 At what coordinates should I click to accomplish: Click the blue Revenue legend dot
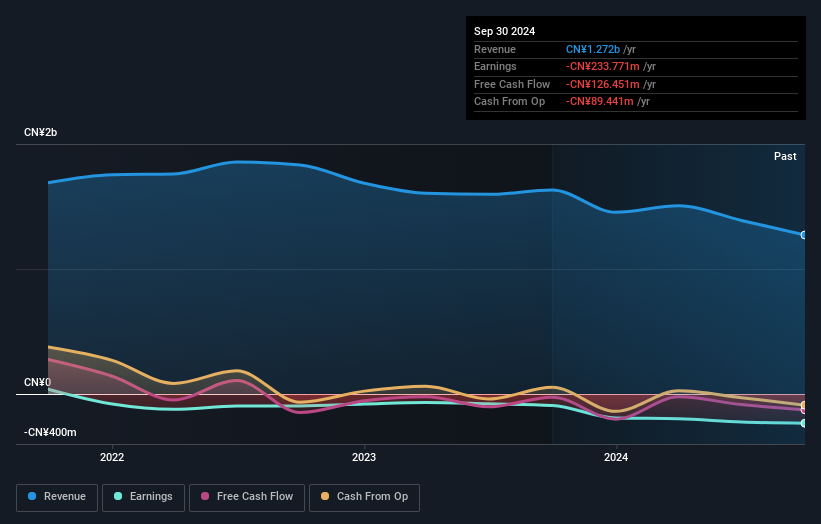[32, 496]
